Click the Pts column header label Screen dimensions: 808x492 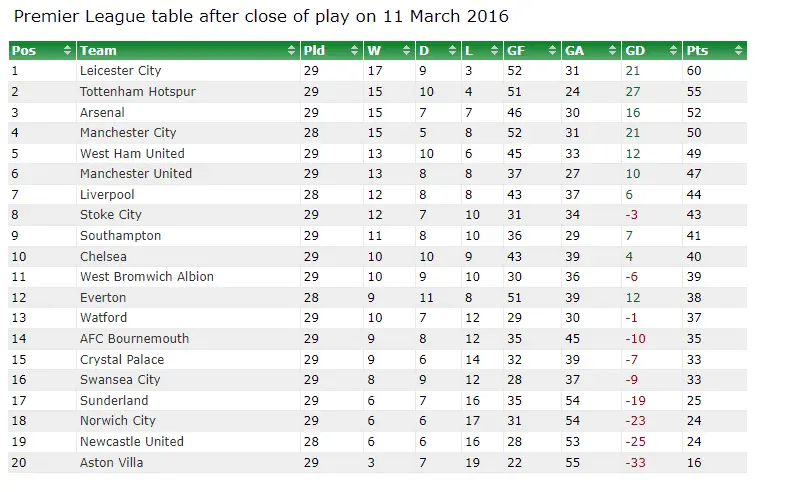(696, 51)
